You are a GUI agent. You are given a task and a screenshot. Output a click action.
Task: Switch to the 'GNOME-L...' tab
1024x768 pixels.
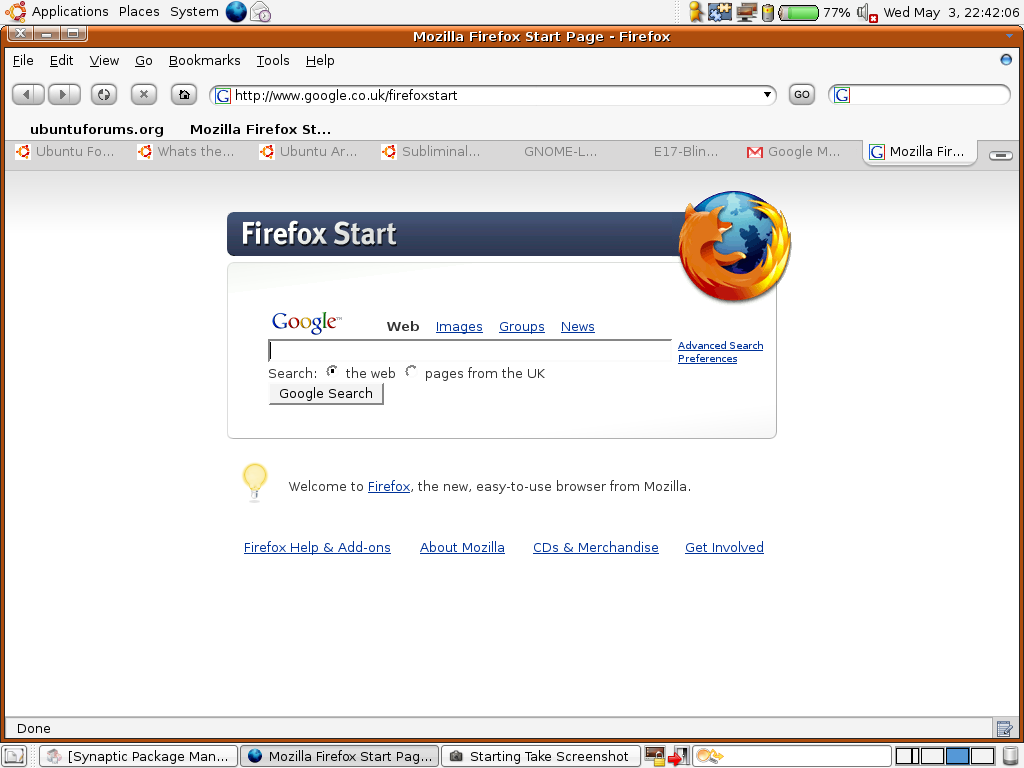pos(560,152)
